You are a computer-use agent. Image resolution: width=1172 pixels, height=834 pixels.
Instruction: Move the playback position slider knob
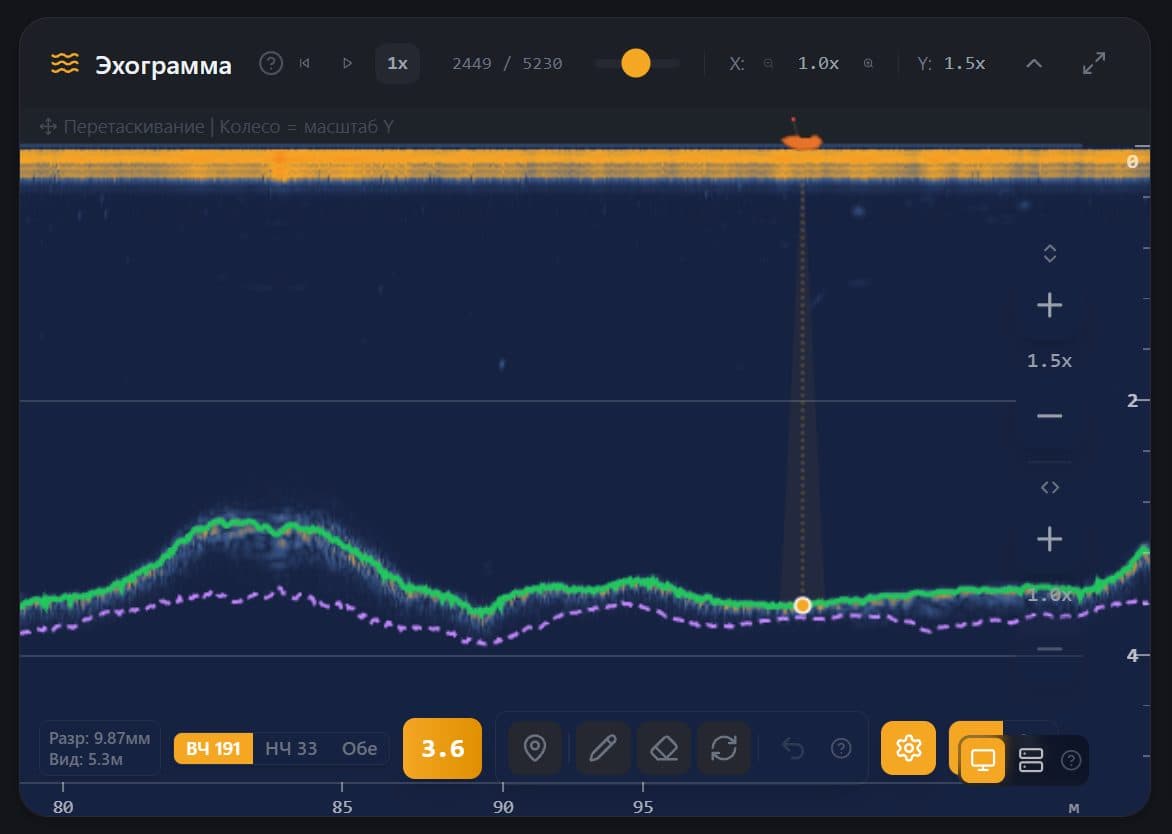coord(635,64)
